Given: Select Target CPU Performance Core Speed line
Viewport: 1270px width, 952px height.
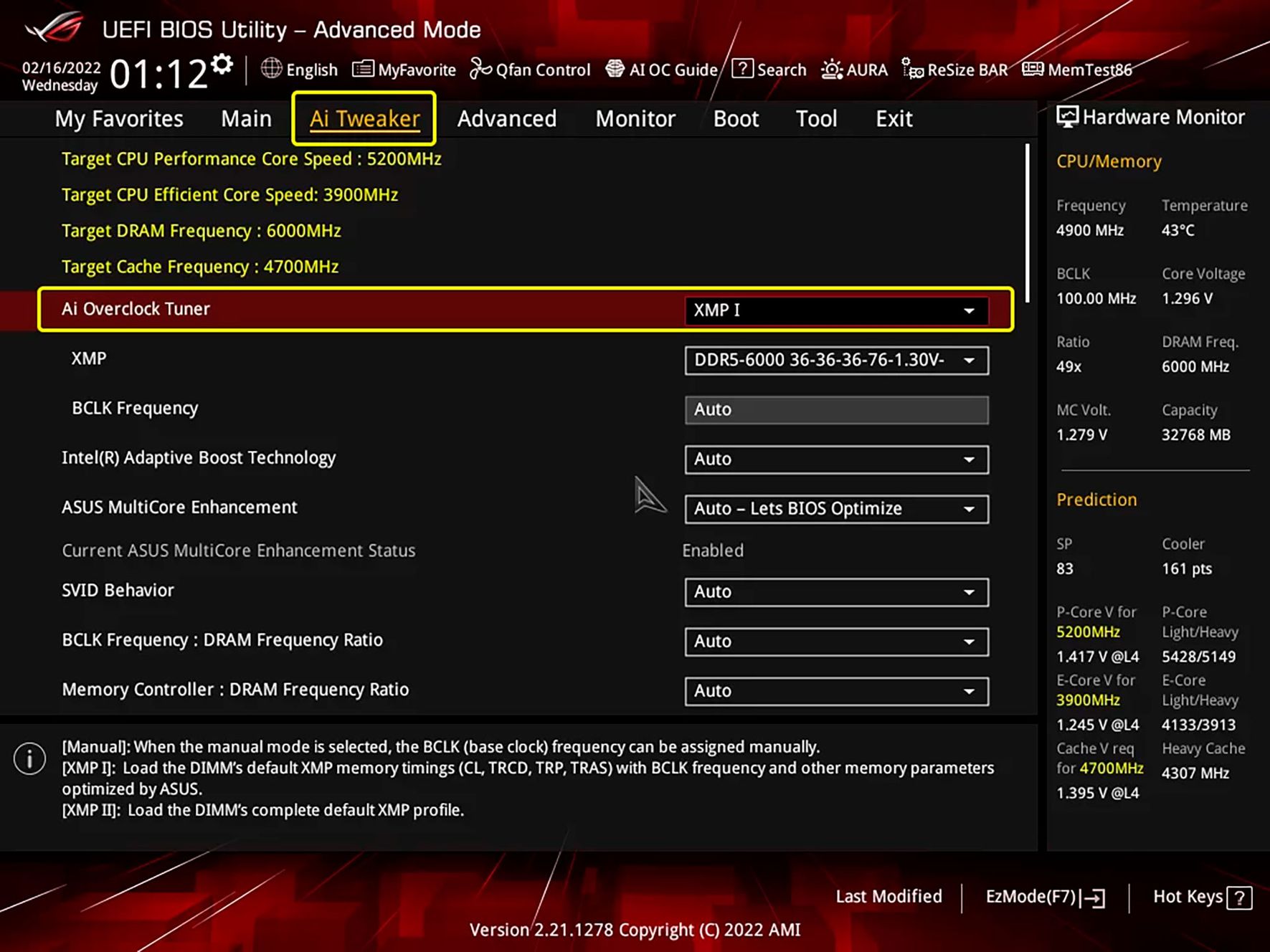Looking at the screenshot, I should coord(251,158).
